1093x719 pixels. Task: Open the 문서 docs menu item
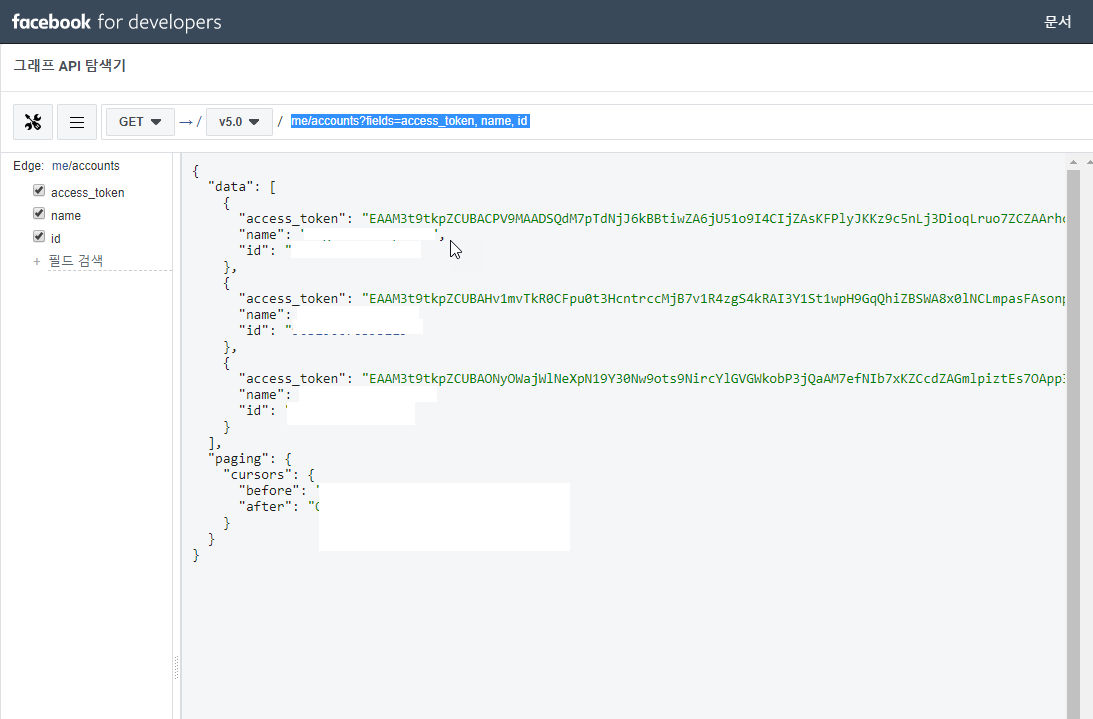click(1057, 22)
